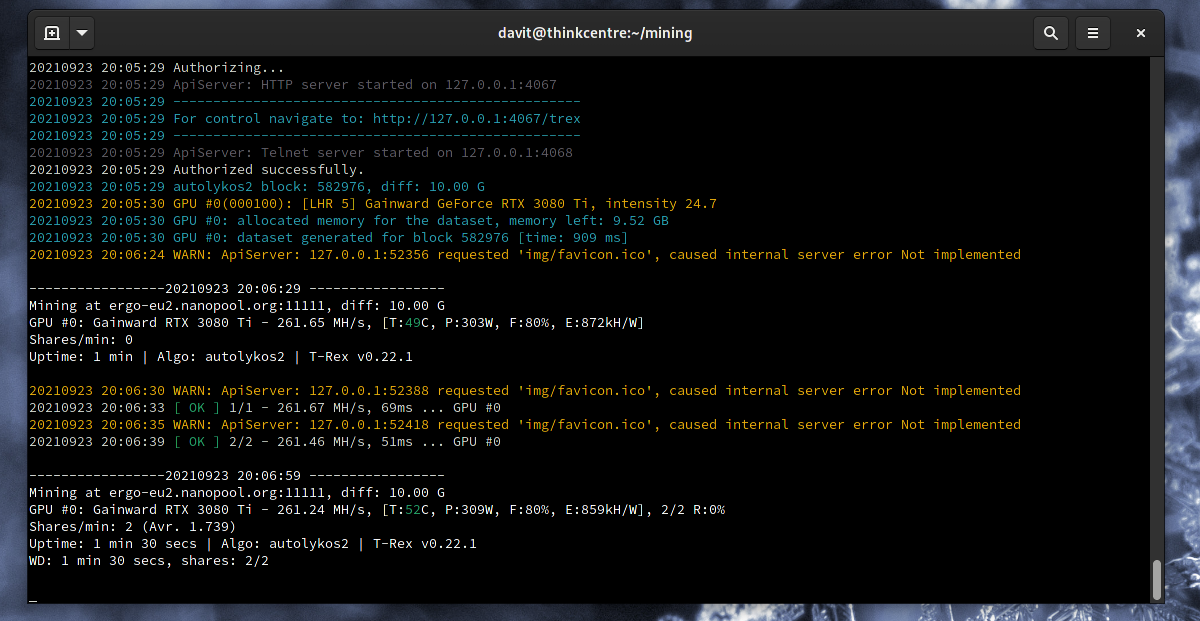Screen dimensions: 1200x621
Task: Click the plus-in-terminal icon at top left
Action: click(51, 33)
